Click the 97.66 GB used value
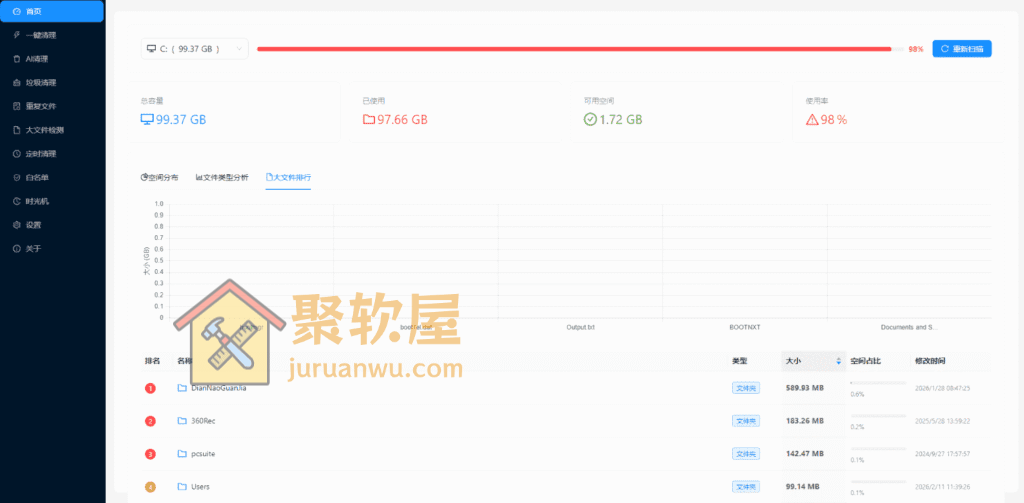The height and width of the screenshot is (503, 1024). pyautogui.click(x=402, y=120)
